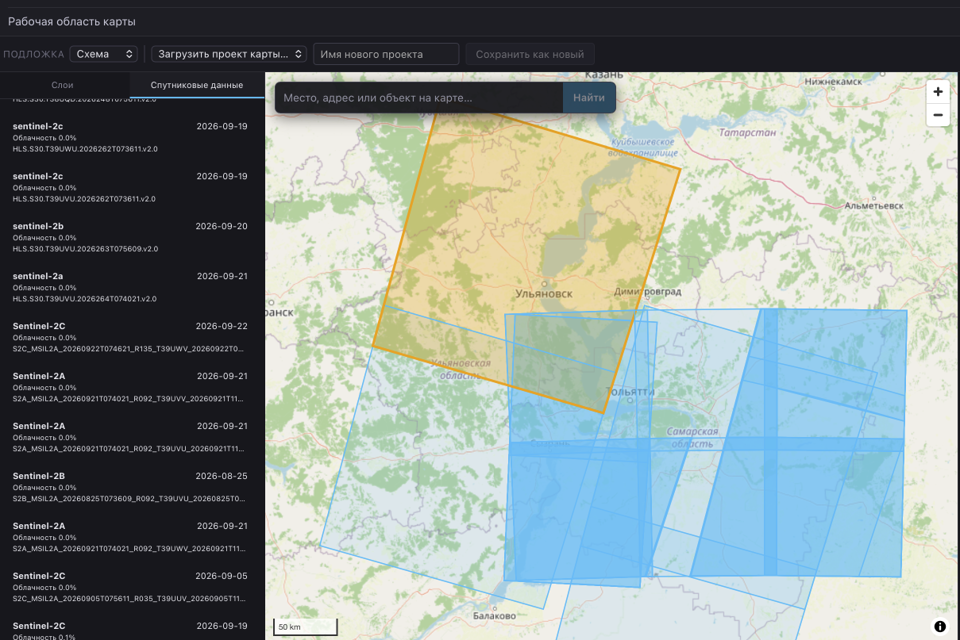Open the Схема basemap dropdown

[103, 54]
